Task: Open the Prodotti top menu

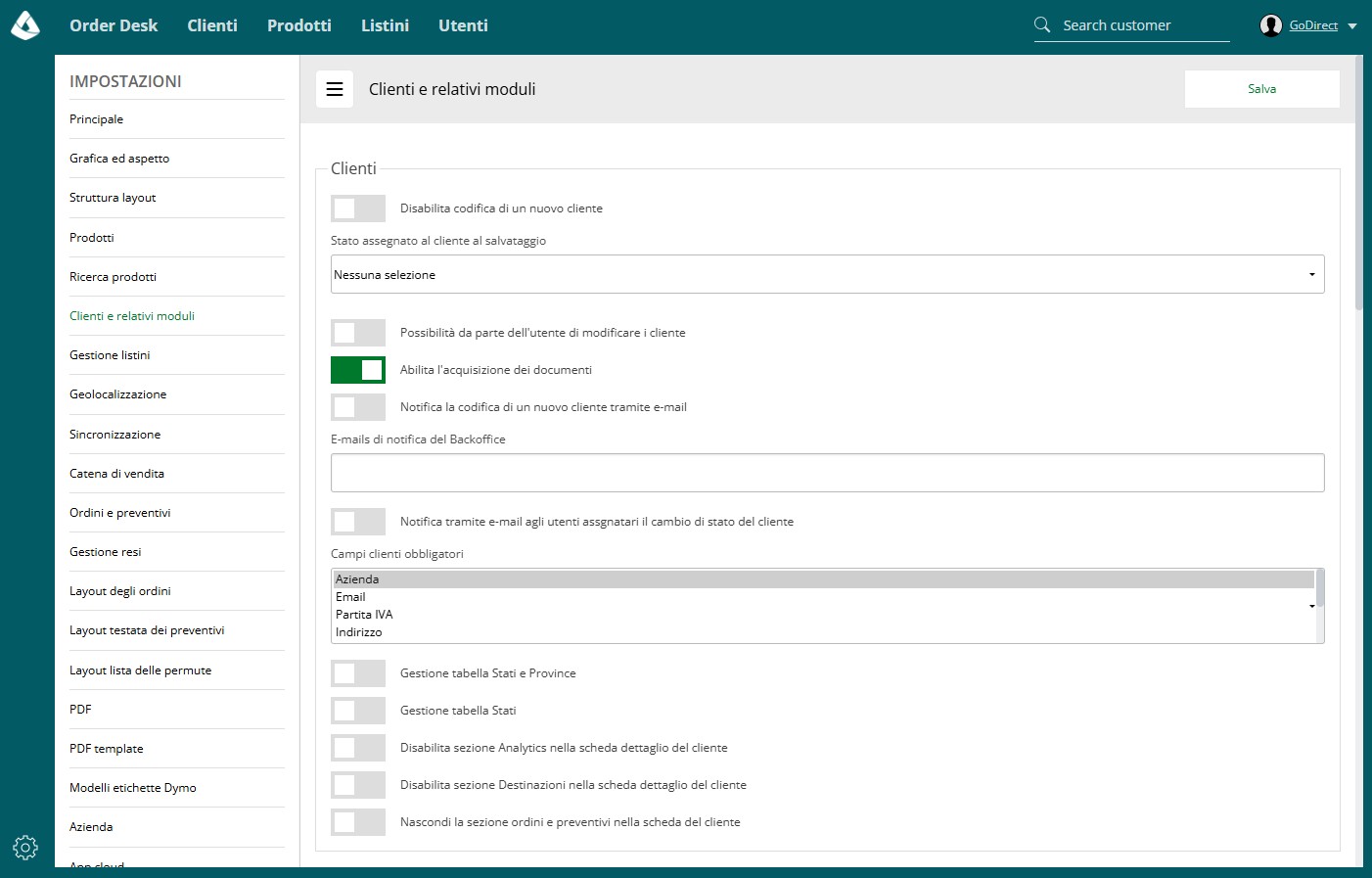Action: click(299, 25)
